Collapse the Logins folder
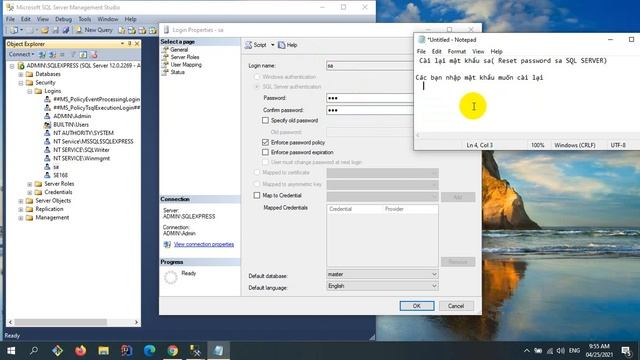The image size is (640, 360). [x=29, y=91]
